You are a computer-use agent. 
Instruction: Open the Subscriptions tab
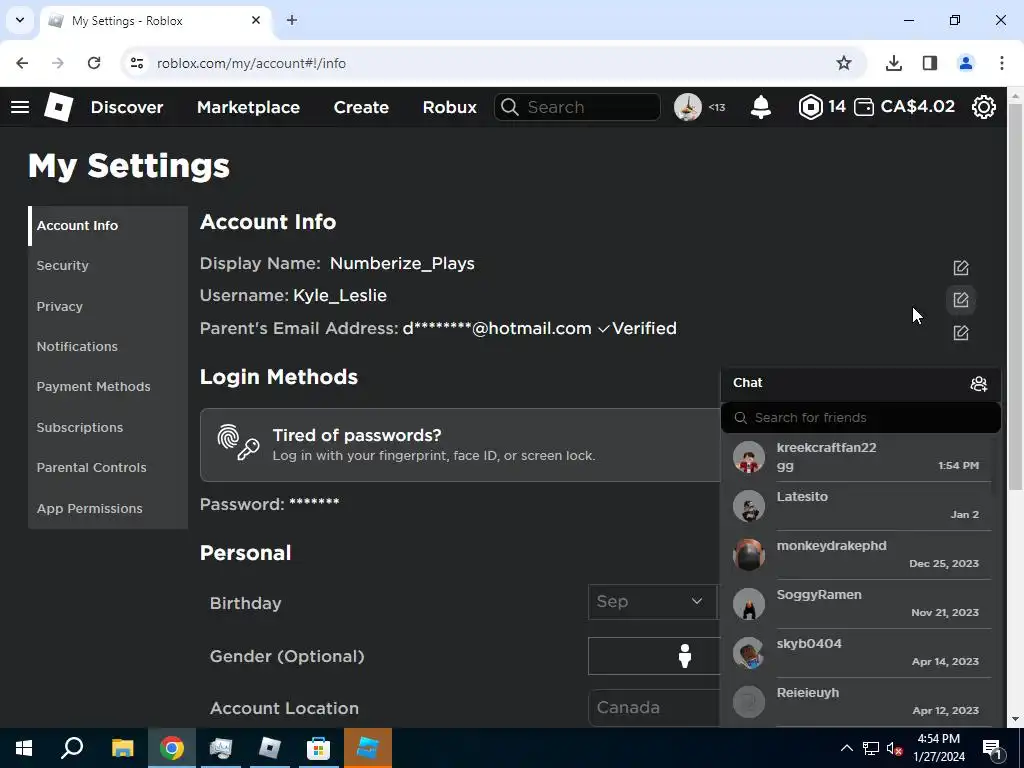pyautogui.click(x=108, y=428)
